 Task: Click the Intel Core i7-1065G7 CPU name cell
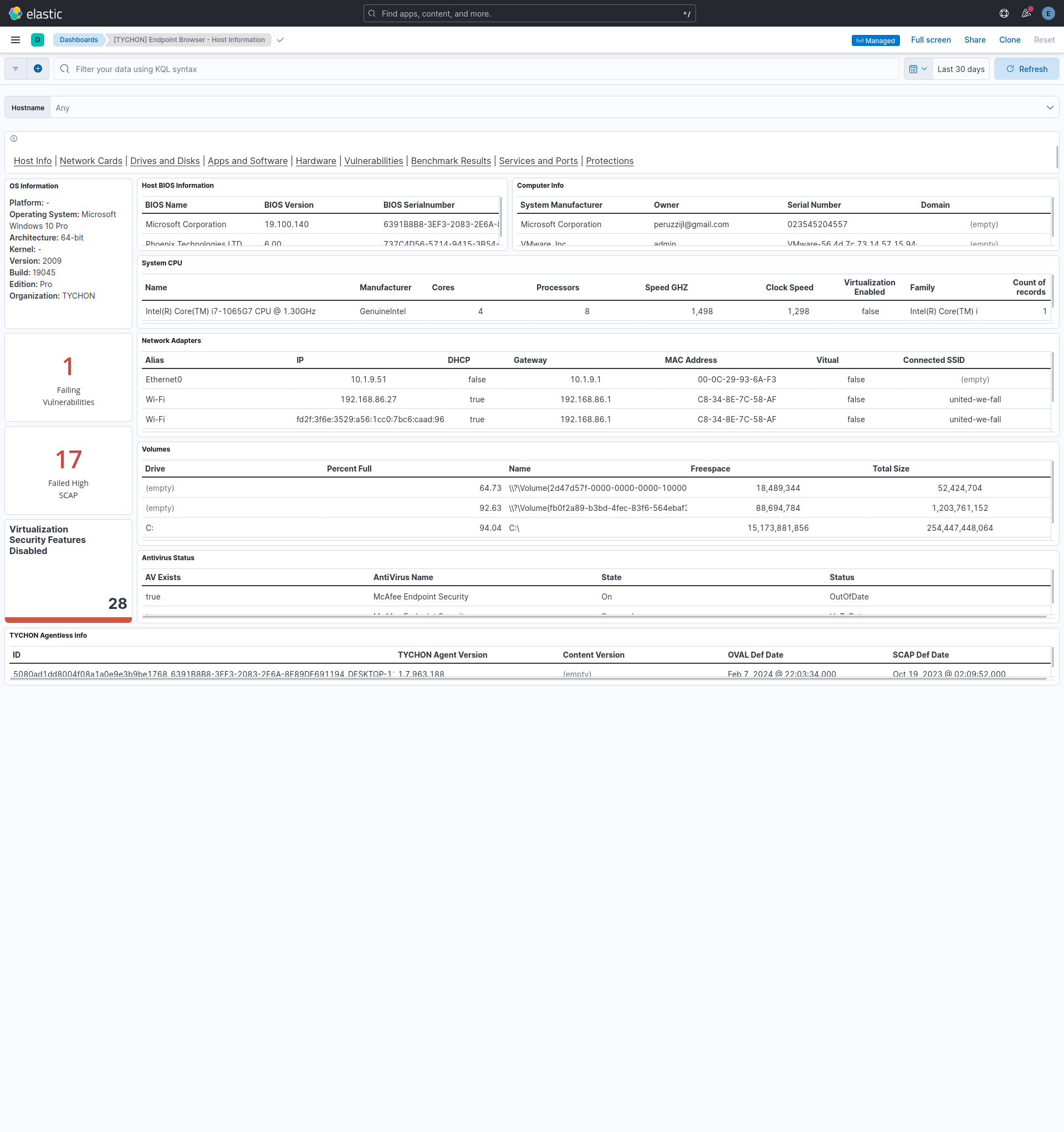(x=231, y=311)
